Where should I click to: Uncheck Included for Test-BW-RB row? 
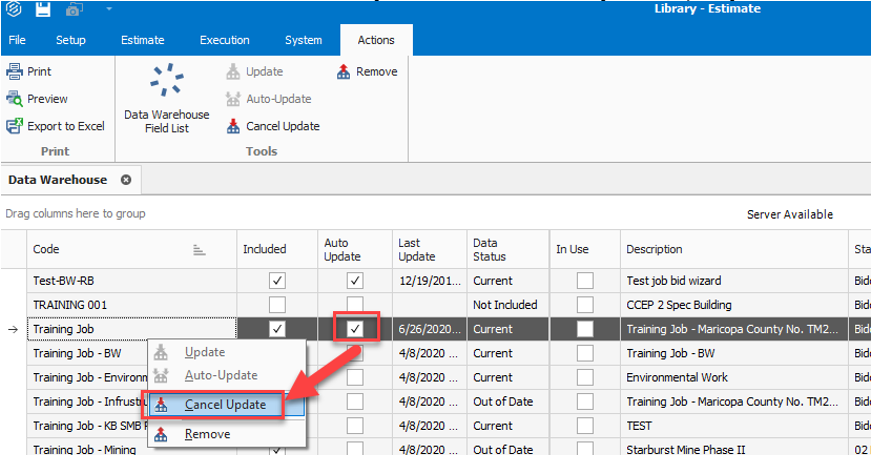tap(278, 281)
